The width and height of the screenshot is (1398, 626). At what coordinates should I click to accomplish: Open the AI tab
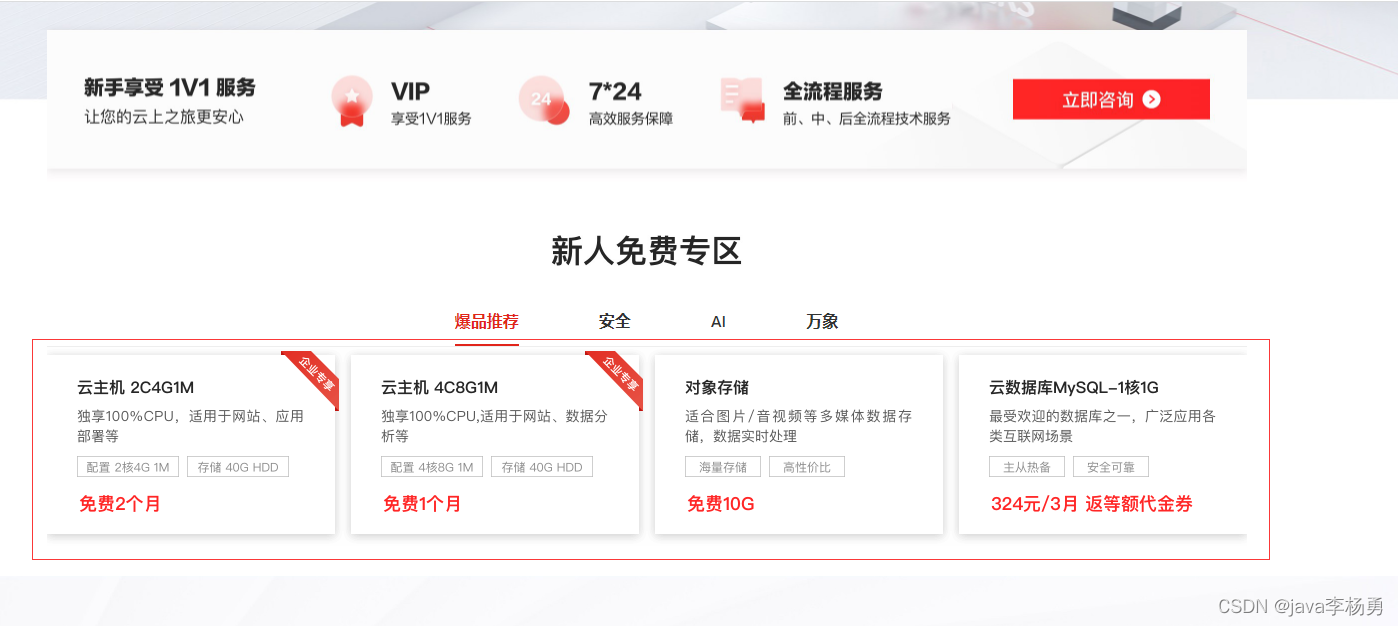718,322
